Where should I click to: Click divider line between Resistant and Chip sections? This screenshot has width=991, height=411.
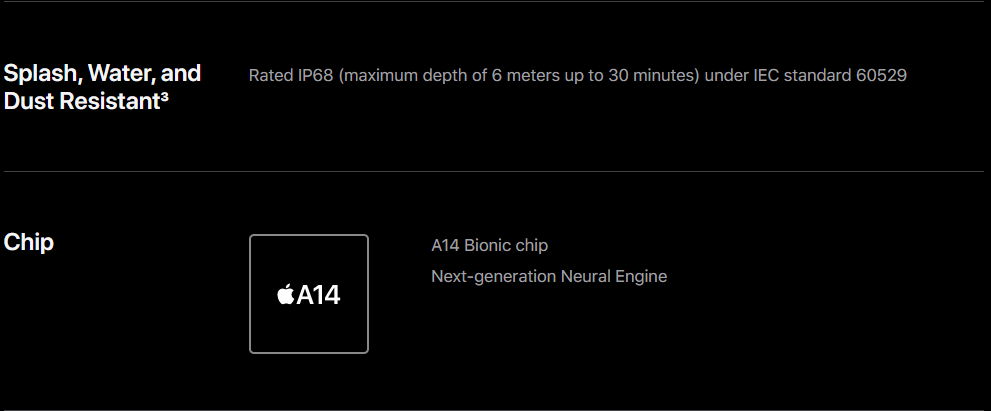[x=494, y=171]
